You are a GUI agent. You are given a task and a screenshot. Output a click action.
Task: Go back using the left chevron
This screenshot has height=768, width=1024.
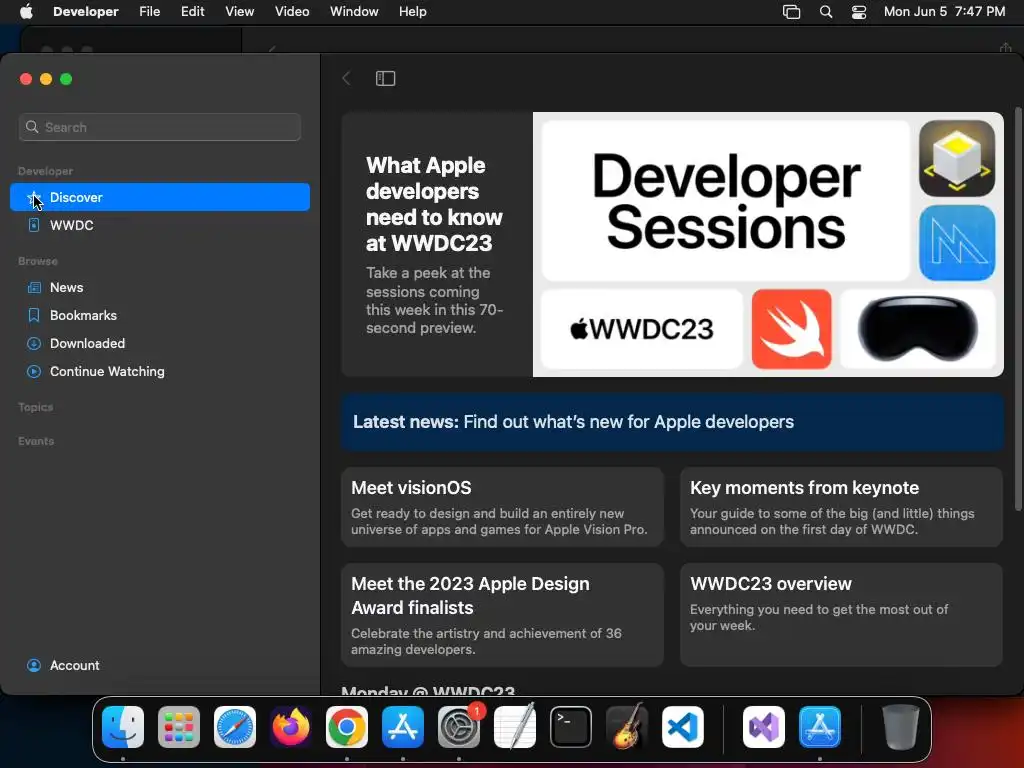346,78
